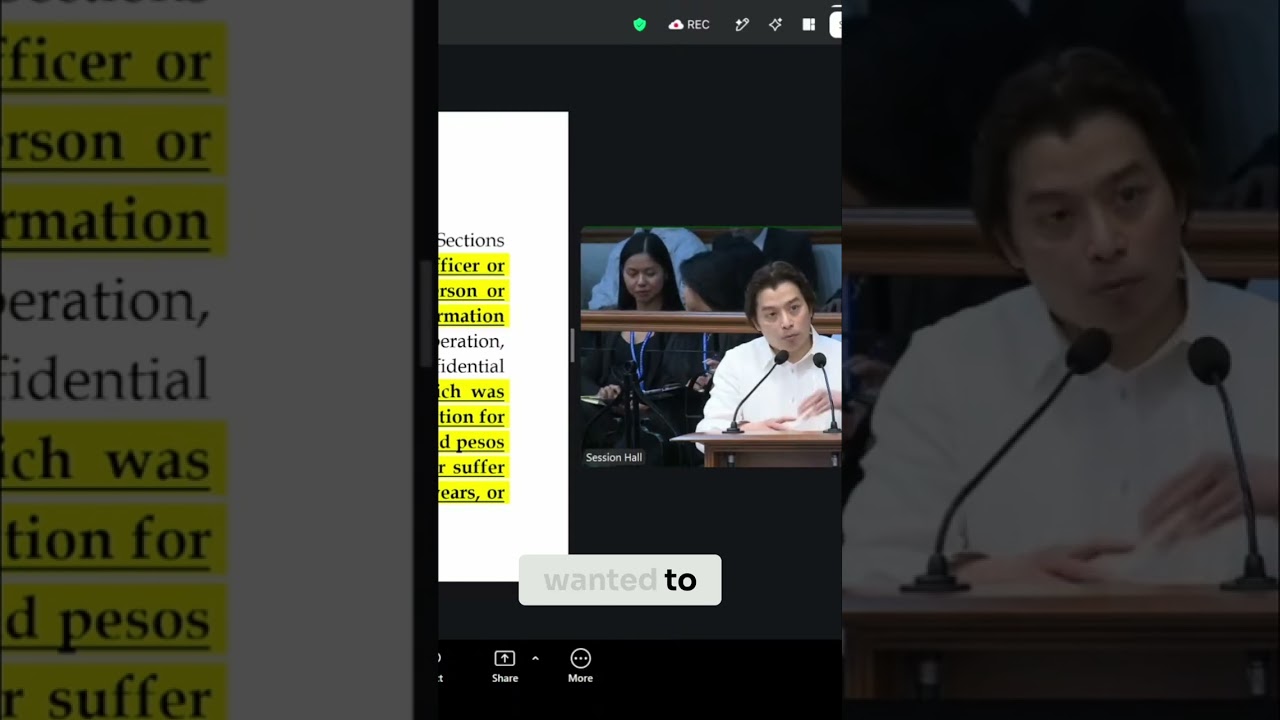Viewport: 1280px width, 720px height.
Task: Click the cloud REC recording indicator
Action: point(689,25)
